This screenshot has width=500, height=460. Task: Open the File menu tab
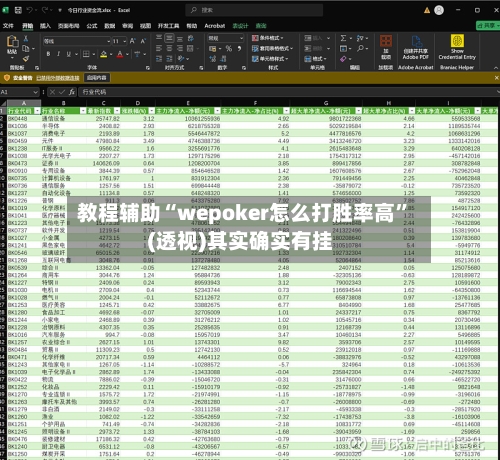point(8,26)
